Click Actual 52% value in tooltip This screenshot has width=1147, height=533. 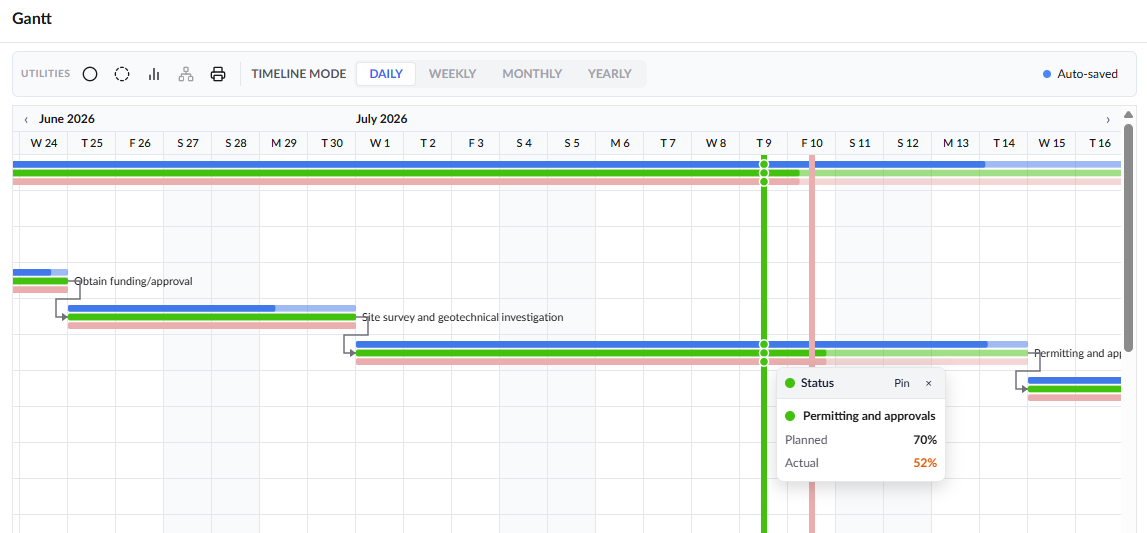click(x=925, y=463)
